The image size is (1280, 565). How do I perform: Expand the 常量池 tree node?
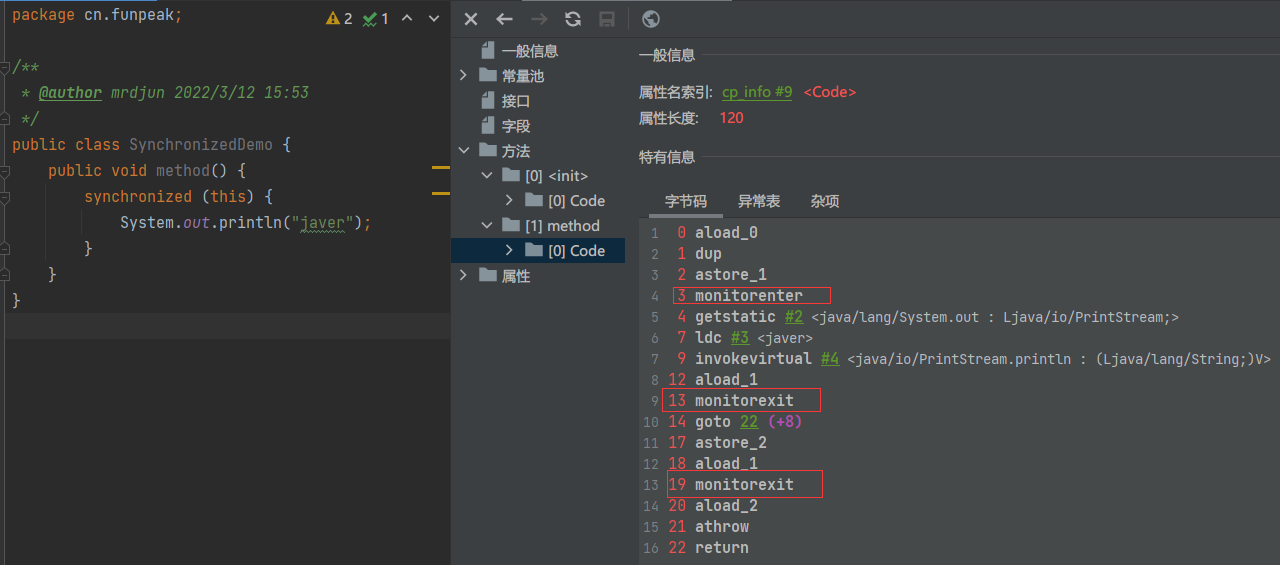point(463,76)
